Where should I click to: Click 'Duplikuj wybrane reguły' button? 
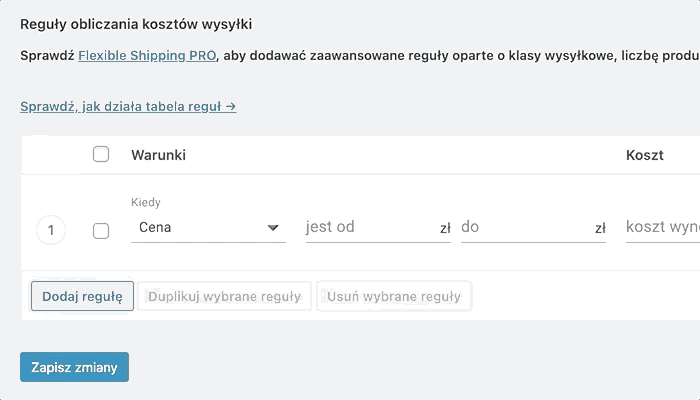click(x=224, y=296)
